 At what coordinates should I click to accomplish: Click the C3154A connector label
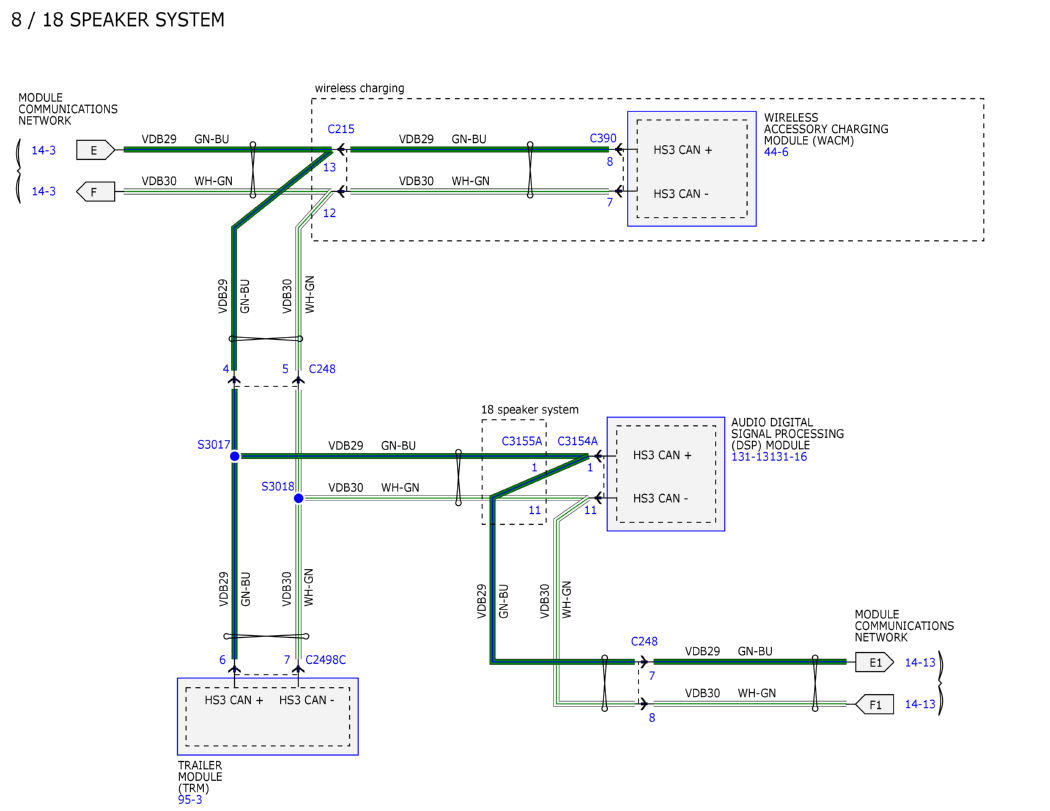[577, 441]
